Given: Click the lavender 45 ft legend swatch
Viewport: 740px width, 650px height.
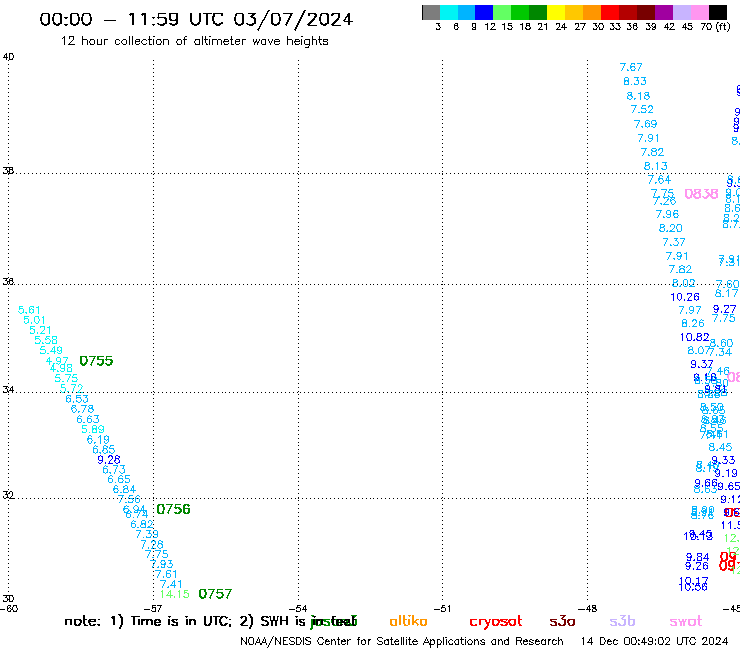Looking at the screenshot, I should click(681, 12).
